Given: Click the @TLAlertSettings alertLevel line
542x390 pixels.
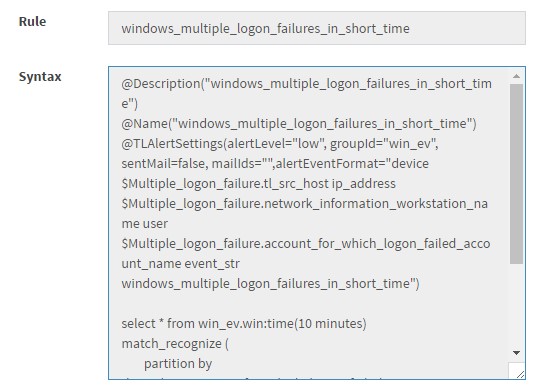Looking at the screenshot, I should 280,143.
